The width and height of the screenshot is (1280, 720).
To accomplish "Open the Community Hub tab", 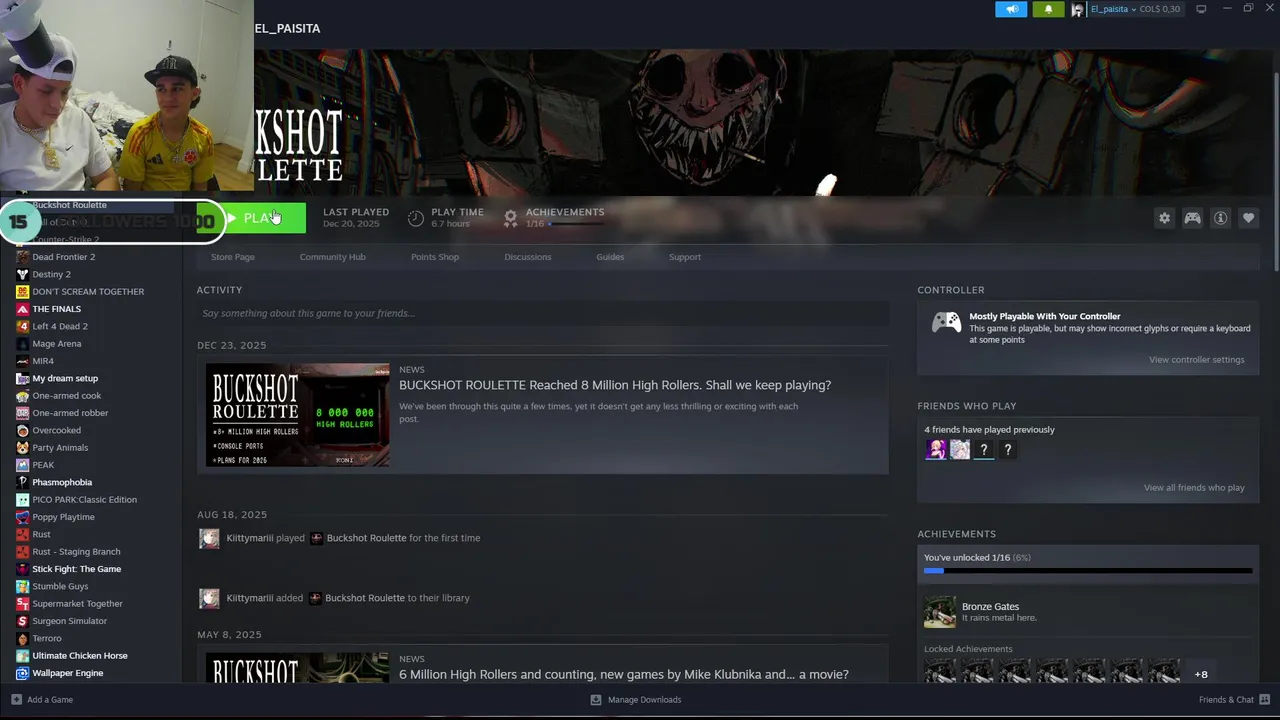I will click(x=332, y=257).
